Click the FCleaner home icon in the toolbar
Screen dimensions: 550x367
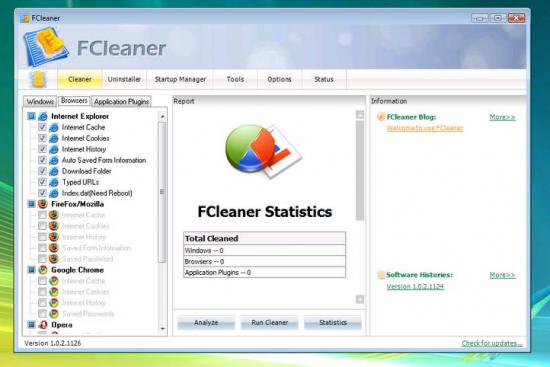(x=38, y=79)
